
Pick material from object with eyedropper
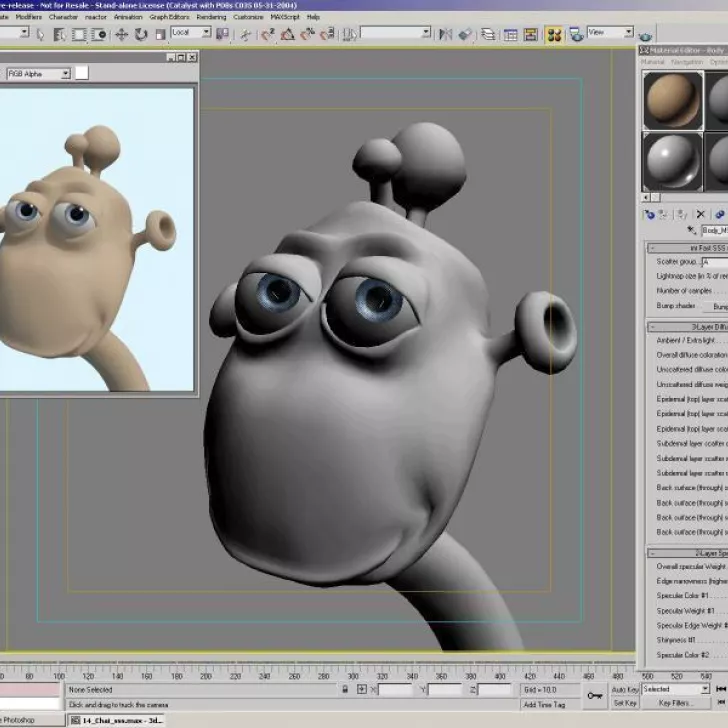pos(690,230)
